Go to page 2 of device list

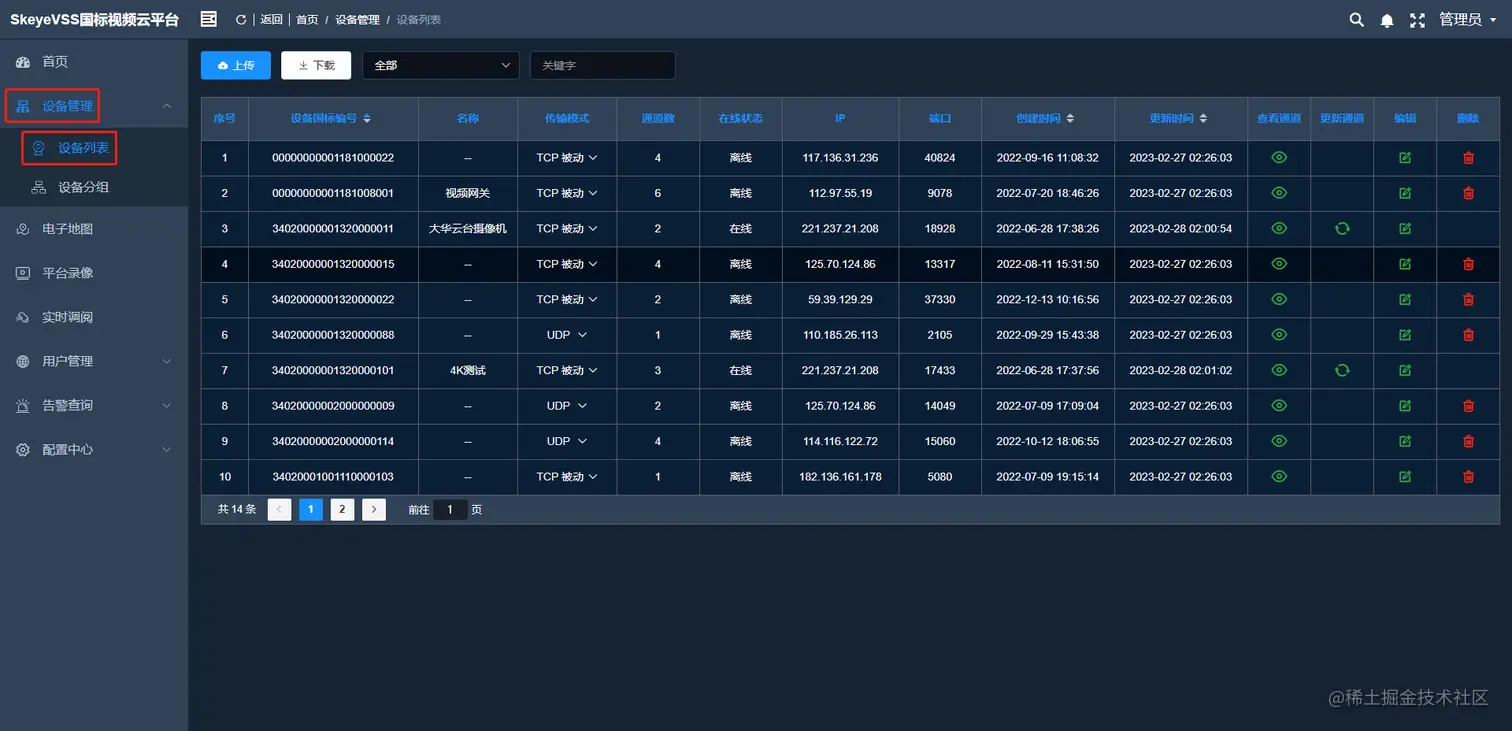click(x=342, y=510)
